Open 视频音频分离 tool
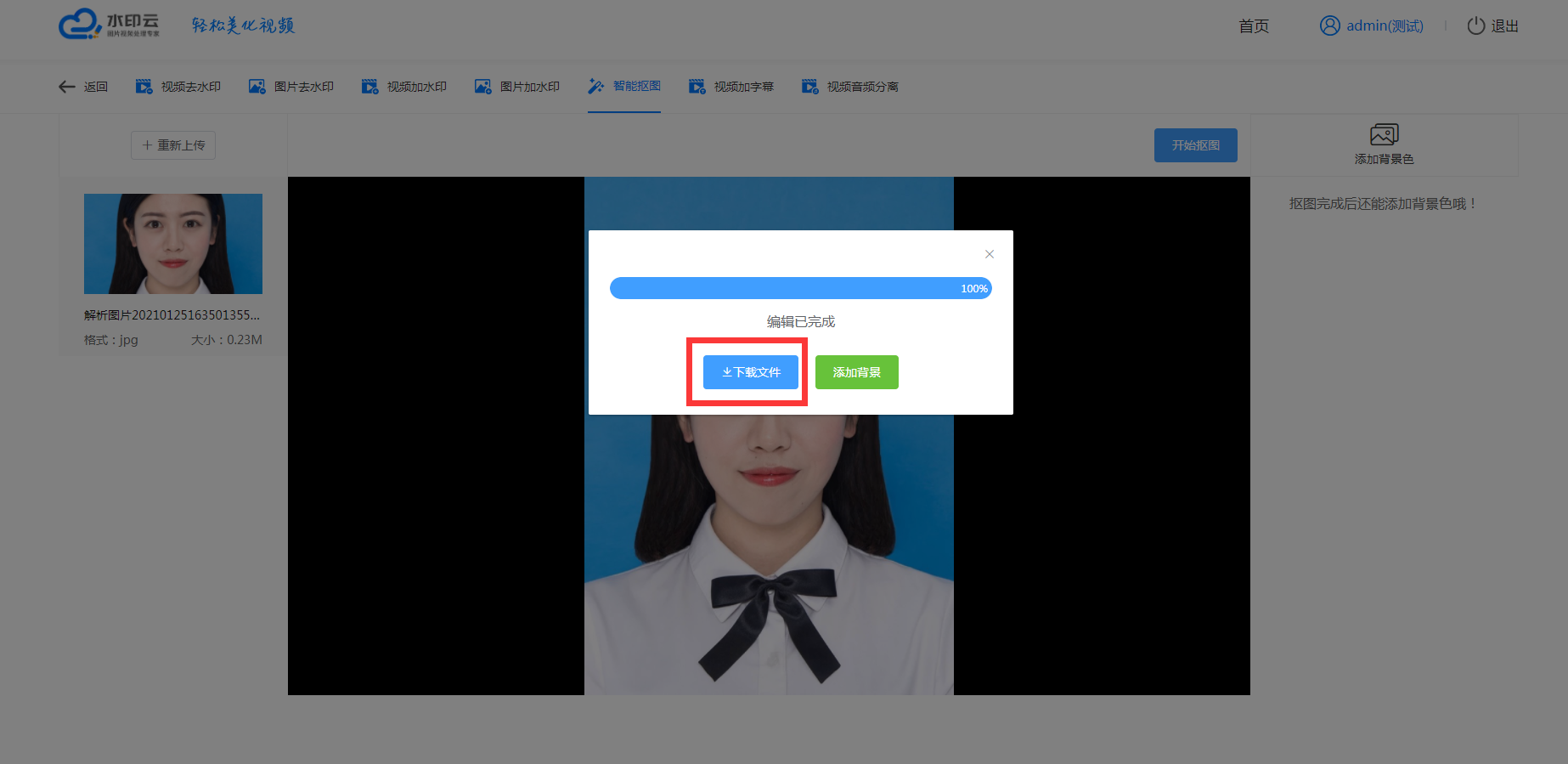 pyautogui.click(x=850, y=87)
